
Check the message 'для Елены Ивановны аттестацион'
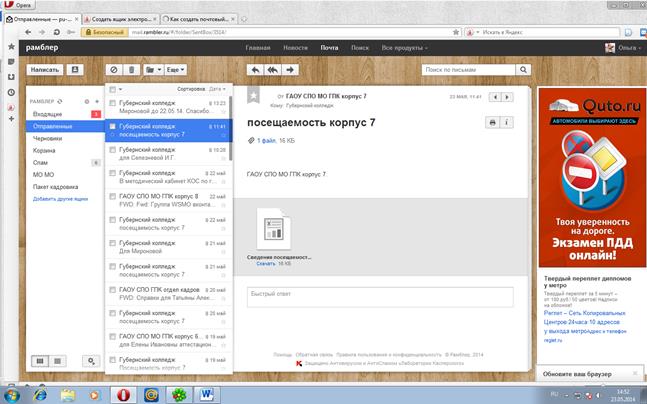click(x=112, y=336)
